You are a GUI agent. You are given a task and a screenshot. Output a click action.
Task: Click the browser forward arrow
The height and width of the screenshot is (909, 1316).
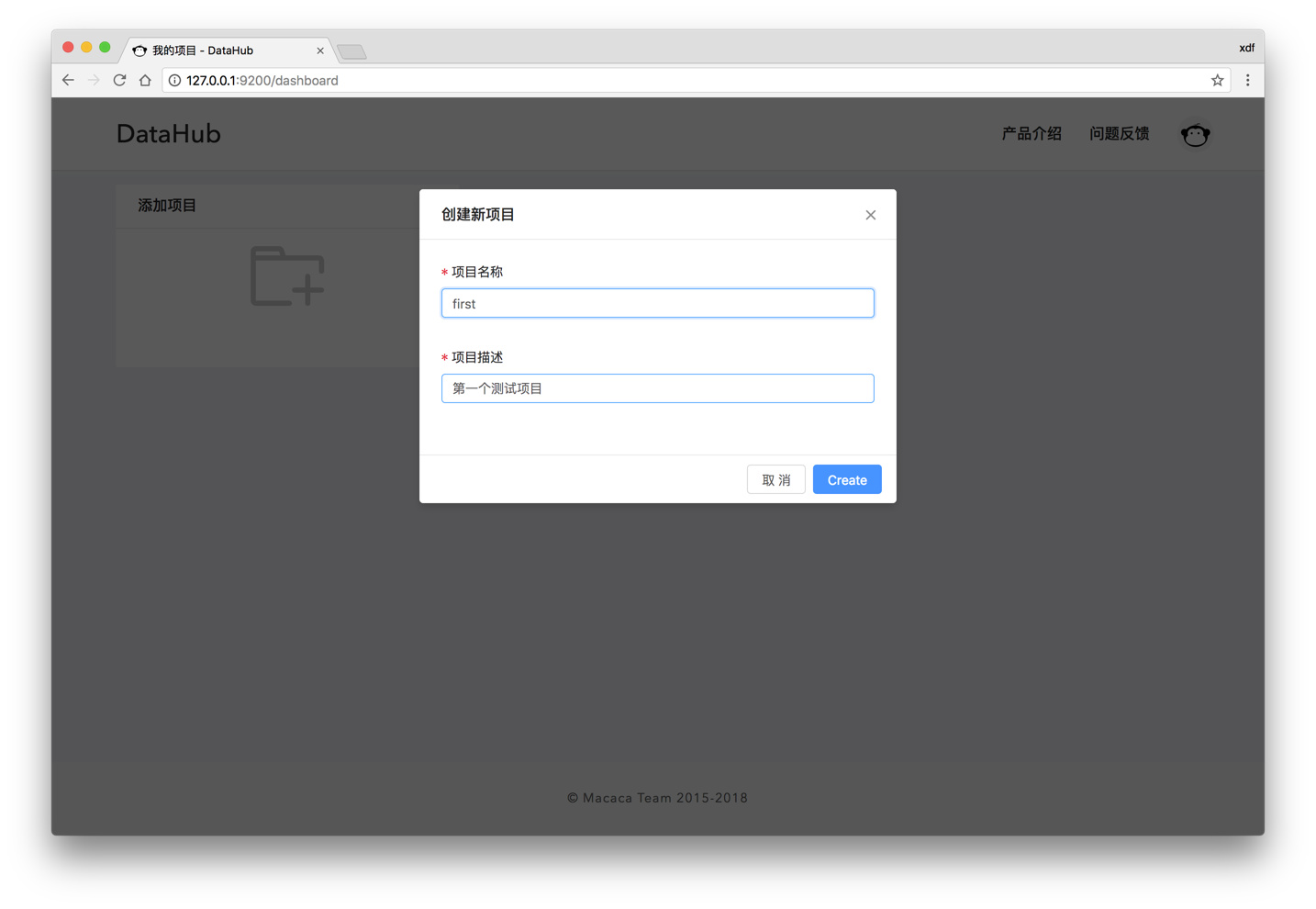tap(94, 81)
